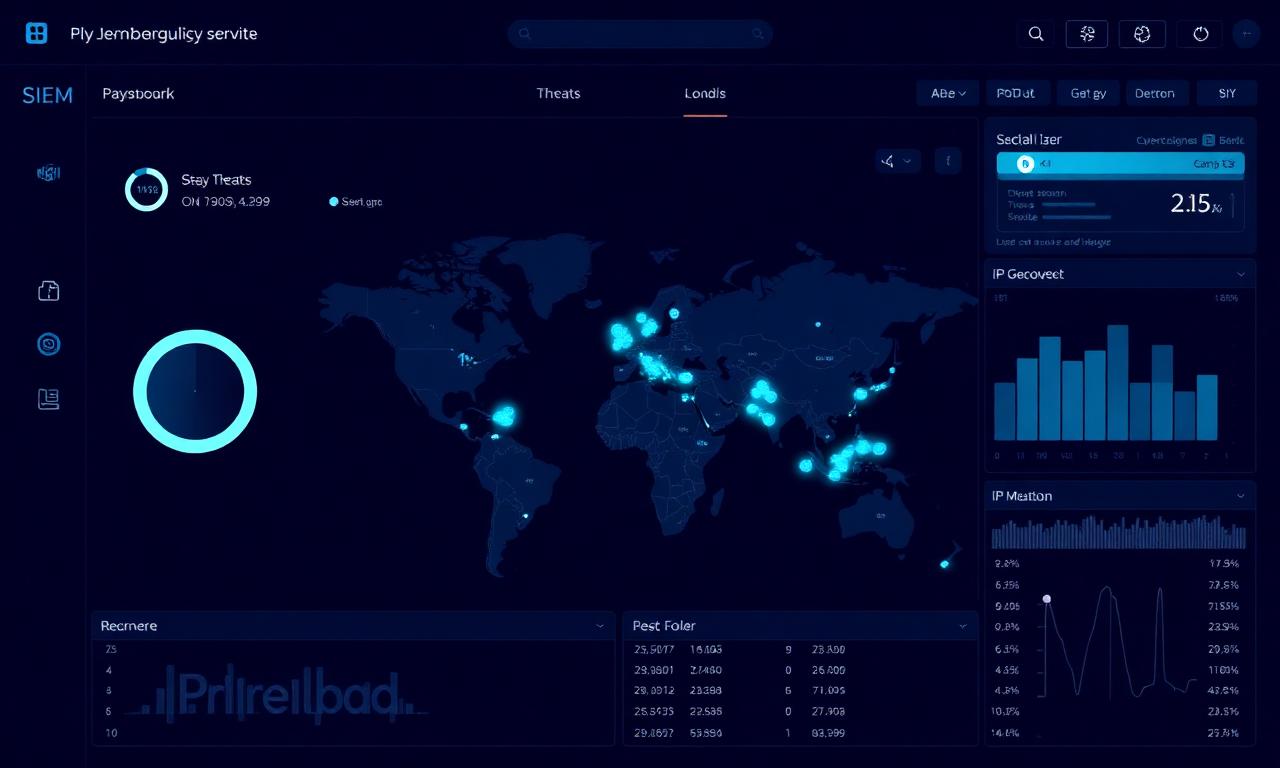Switch to the Theats tab
Viewport: 1280px width, 768px height.
(x=558, y=93)
